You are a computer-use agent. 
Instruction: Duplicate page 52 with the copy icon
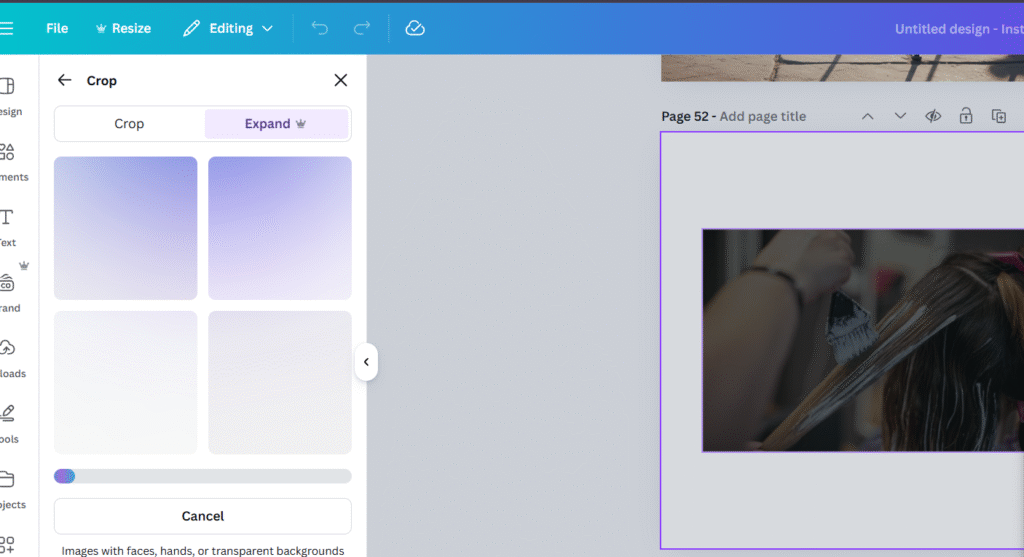(x=998, y=116)
